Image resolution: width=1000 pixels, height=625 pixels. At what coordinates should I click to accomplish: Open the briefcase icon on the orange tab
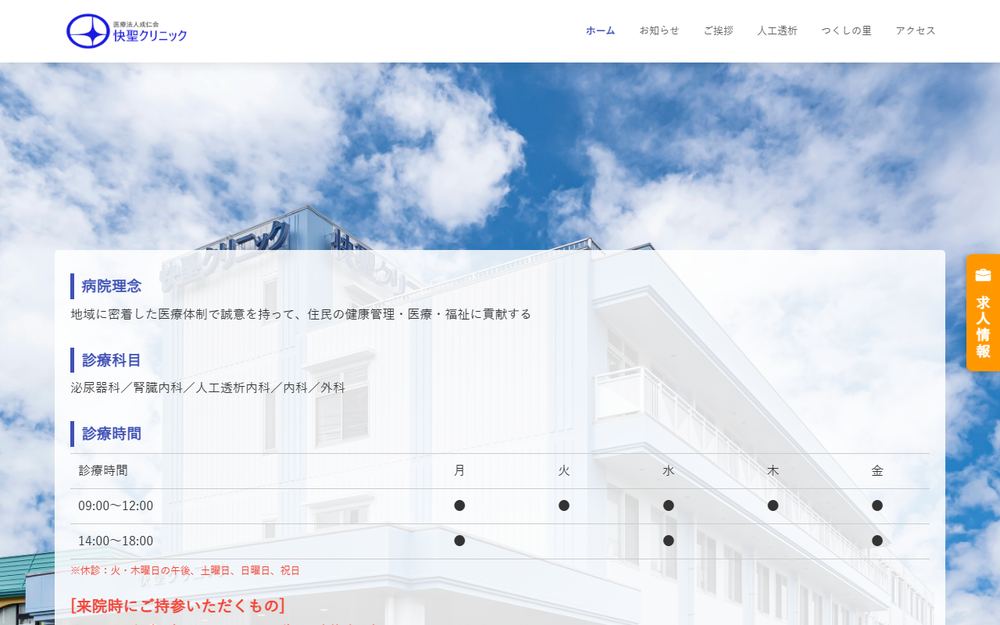983,275
